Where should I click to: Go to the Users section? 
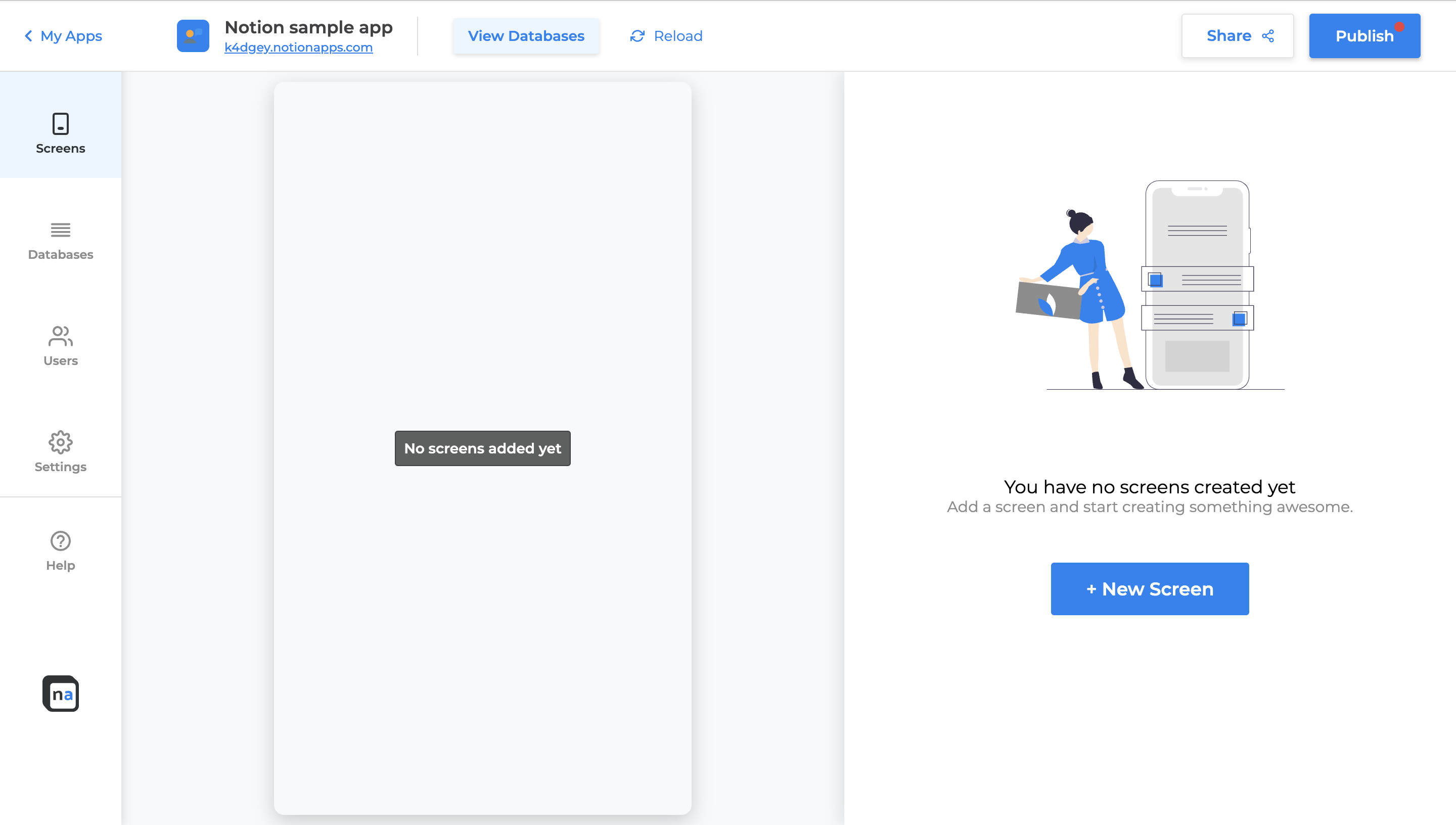pos(60,346)
